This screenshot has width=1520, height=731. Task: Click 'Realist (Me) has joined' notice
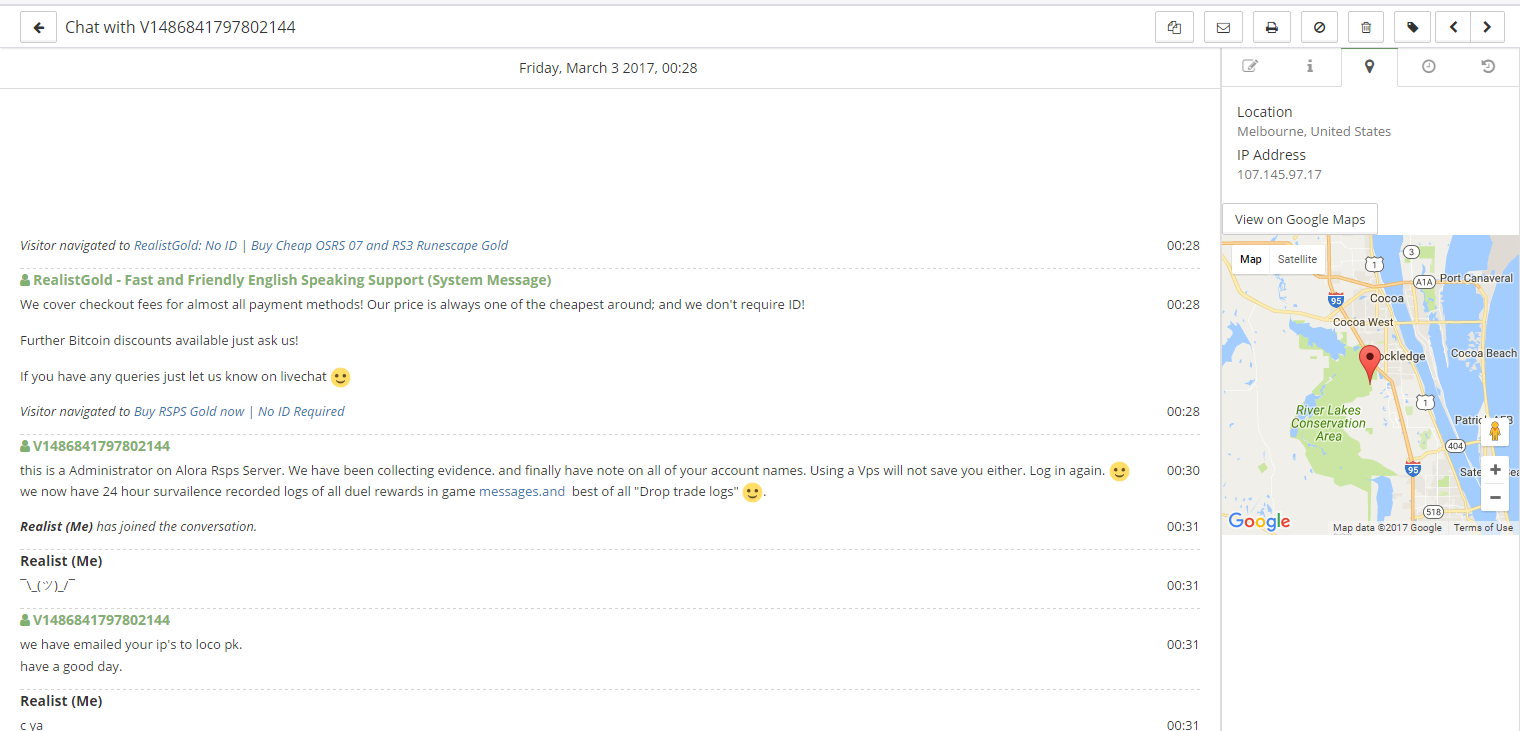(138, 526)
